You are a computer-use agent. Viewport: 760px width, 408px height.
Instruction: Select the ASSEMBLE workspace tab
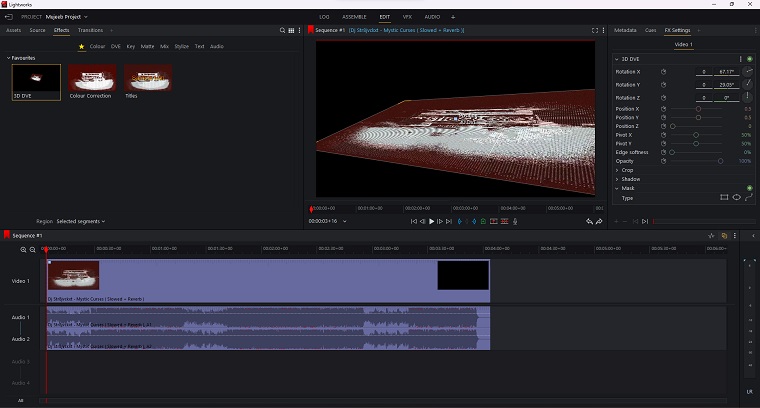354,17
